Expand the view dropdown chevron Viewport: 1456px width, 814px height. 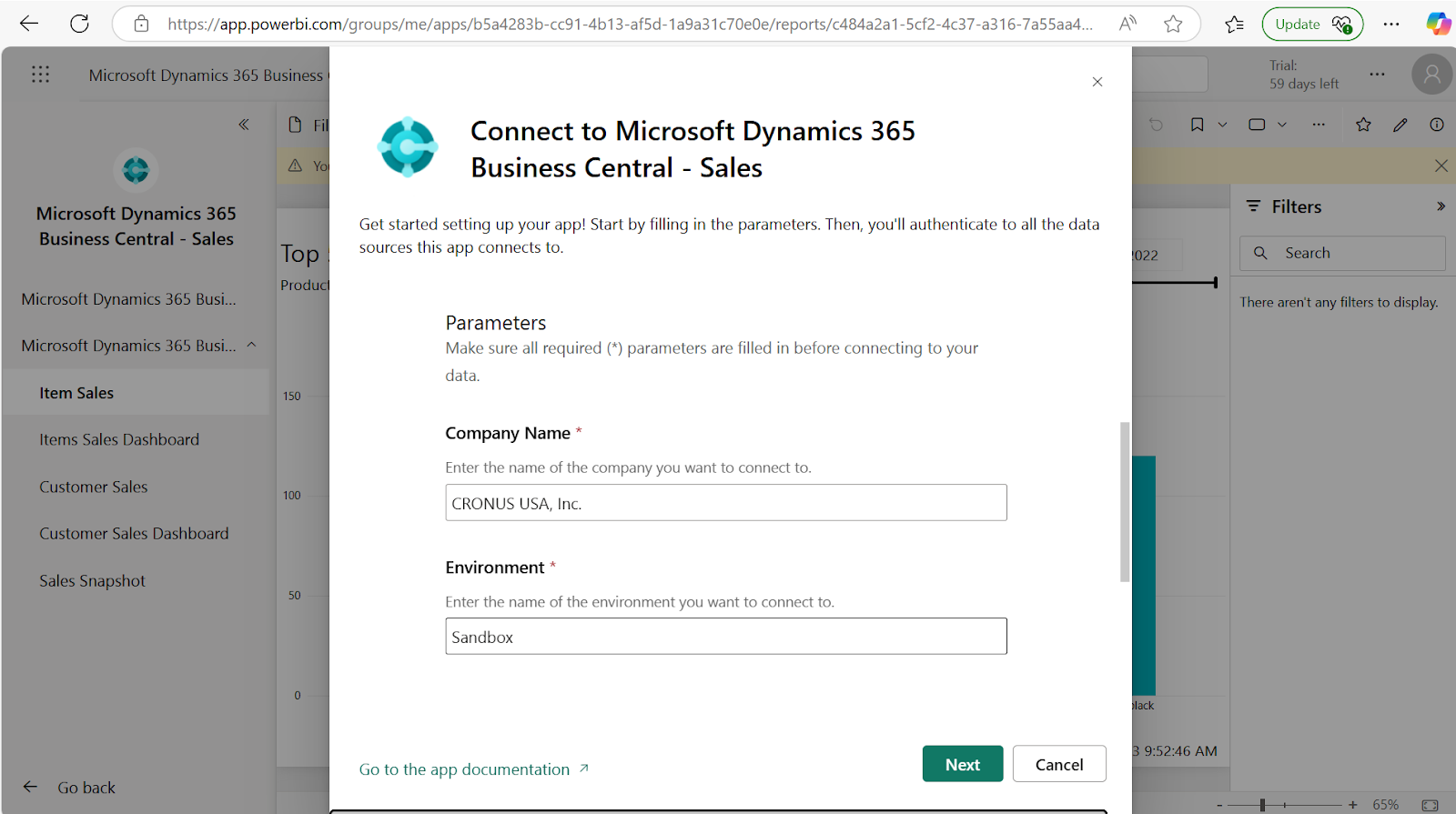coord(1281,125)
